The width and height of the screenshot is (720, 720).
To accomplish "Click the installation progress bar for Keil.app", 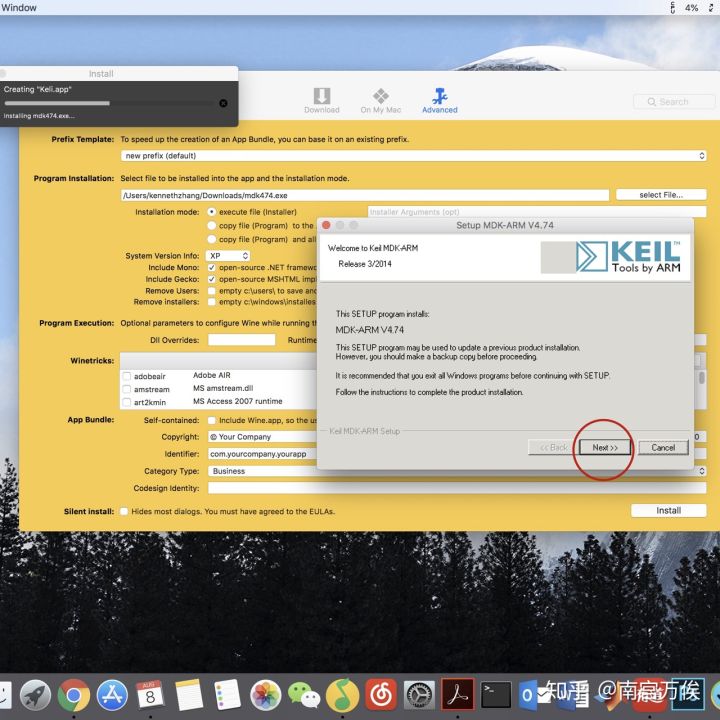I will (109, 103).
